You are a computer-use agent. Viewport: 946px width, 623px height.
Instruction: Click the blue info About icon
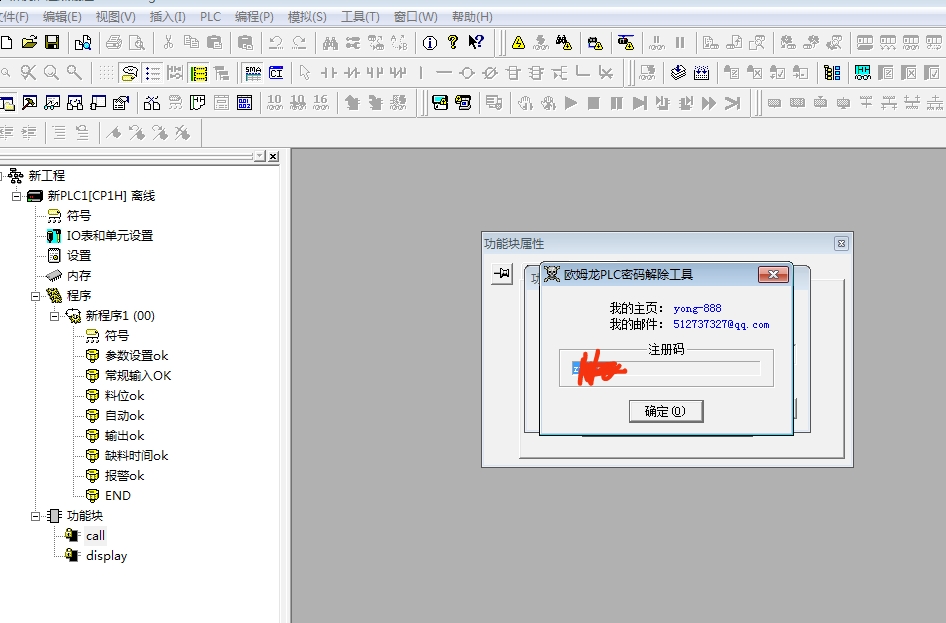[430, 42]
